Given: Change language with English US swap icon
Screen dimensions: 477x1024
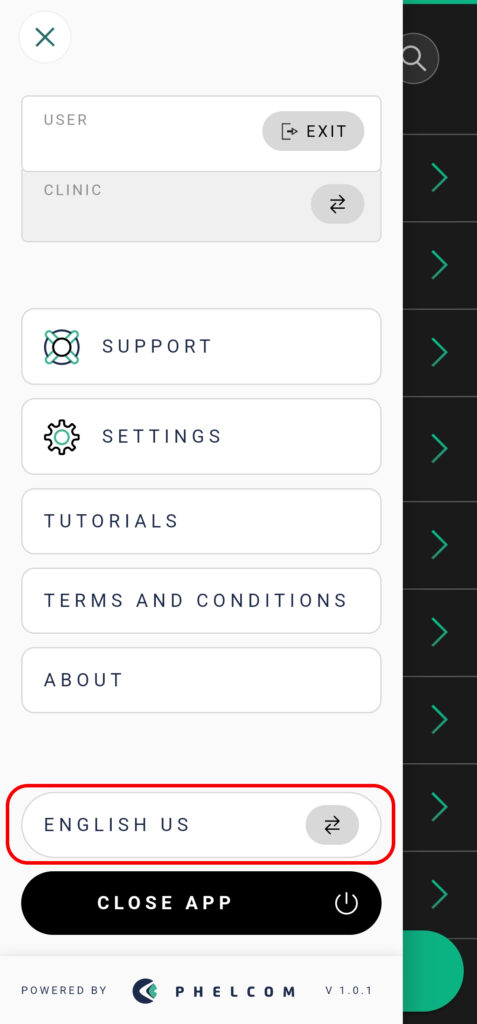Looking at the screenshot, I should (332, 825).
